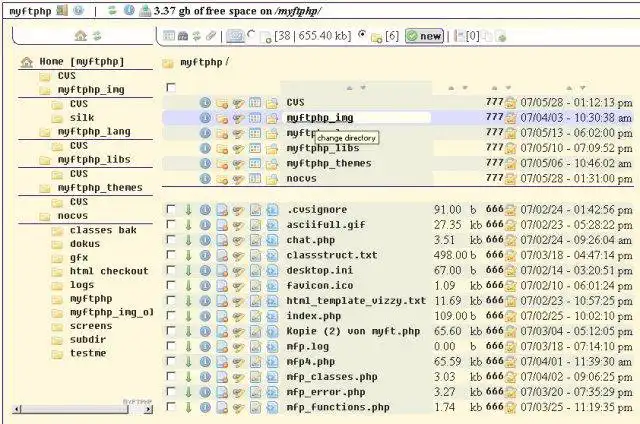Screen dimensions: 640x424
Task: Click the green download arrow for chat.php
Action: 188,240
